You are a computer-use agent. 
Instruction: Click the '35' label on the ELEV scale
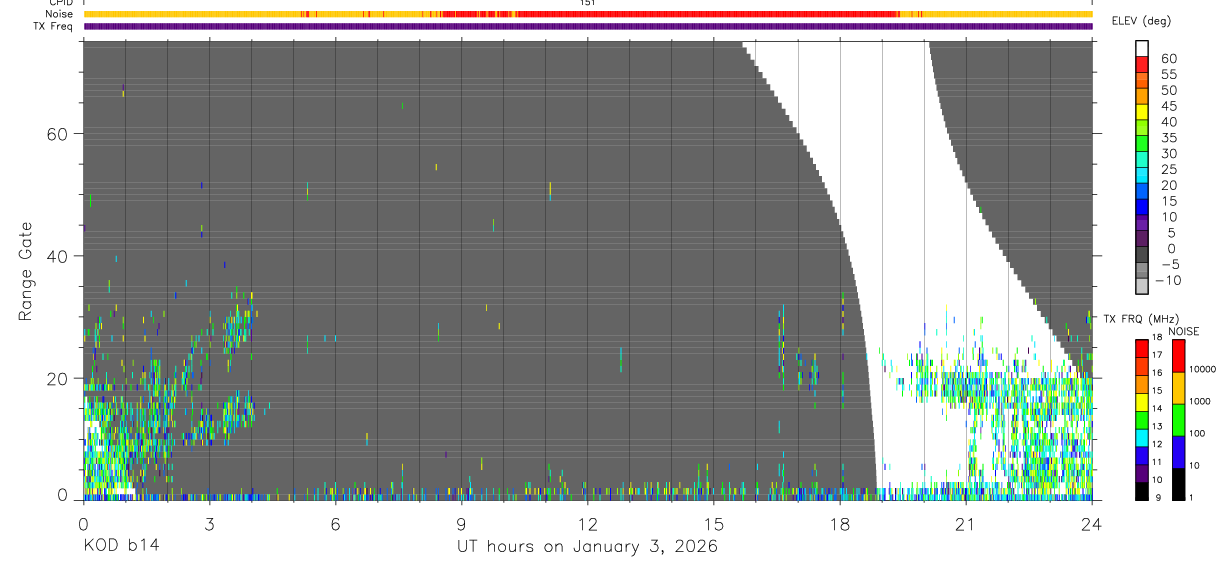(1168, 138)
